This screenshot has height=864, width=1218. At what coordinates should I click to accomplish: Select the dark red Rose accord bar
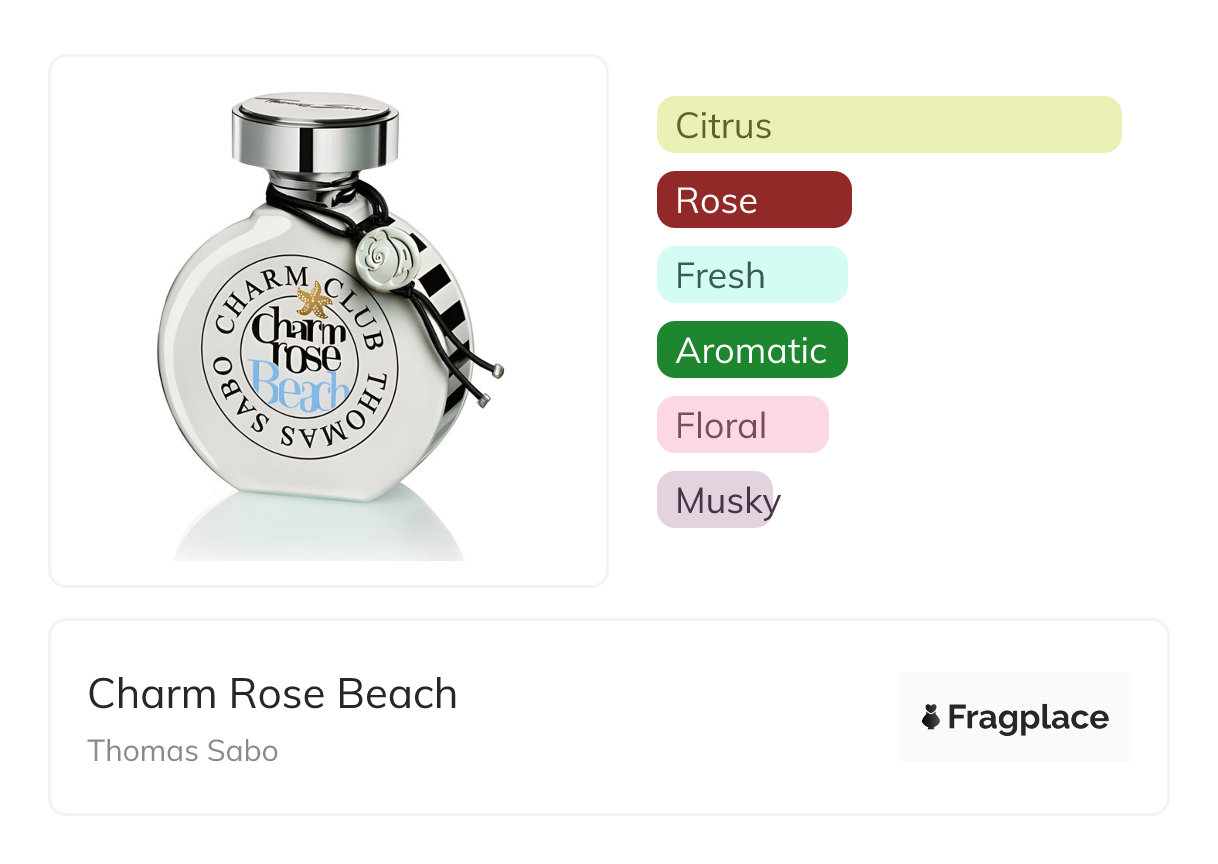click(753, 200)
